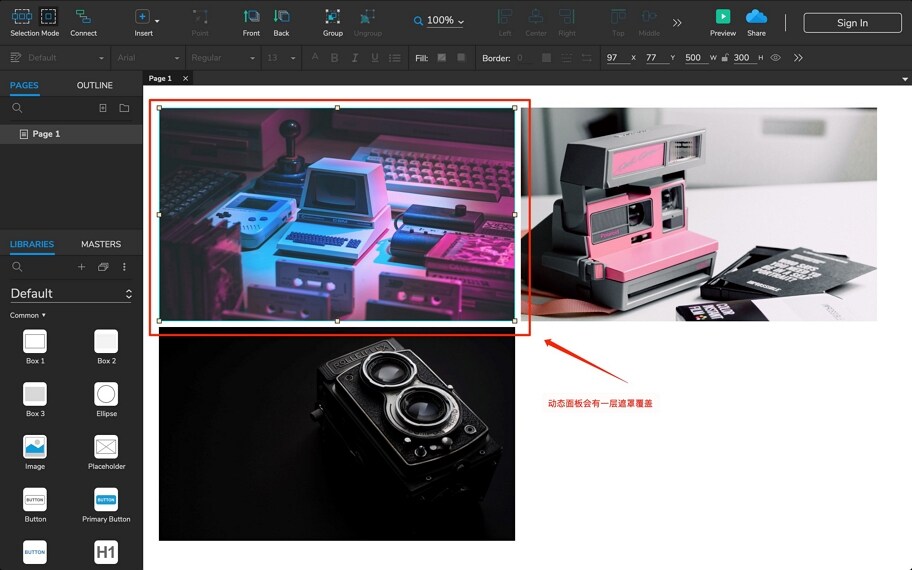The width and height of the screenshot is (912, 570).
Task: Toggle italic formatting
Action: point(355,58)
